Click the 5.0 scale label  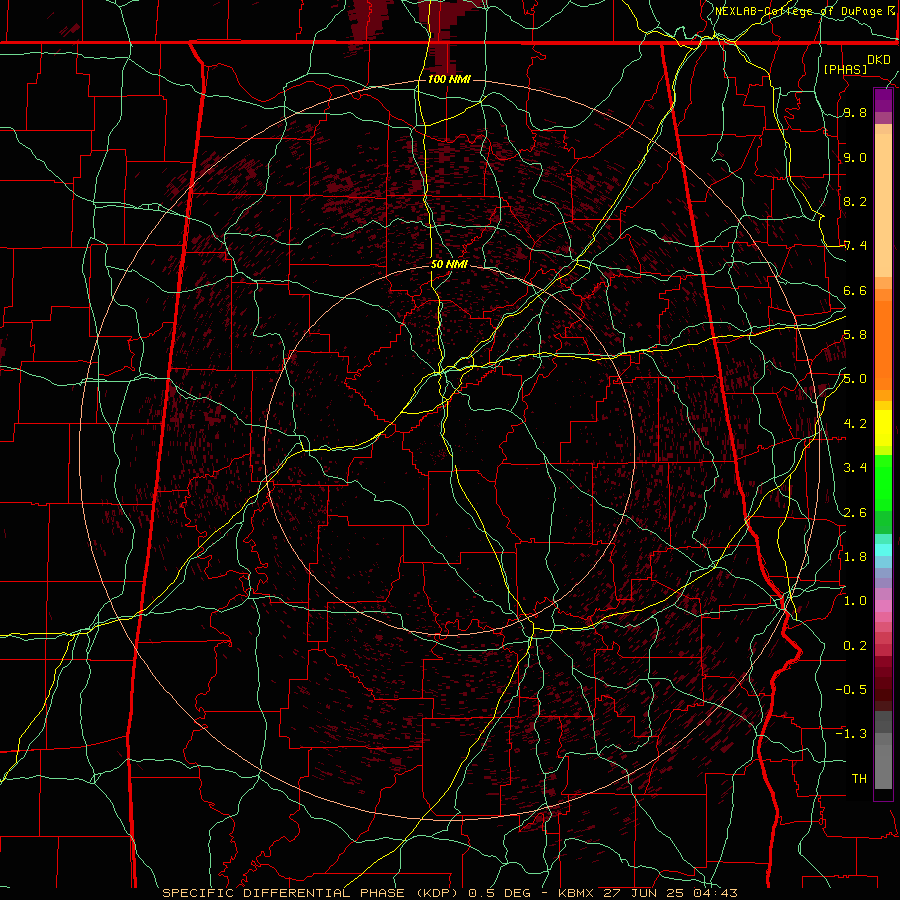click(855, 379)
